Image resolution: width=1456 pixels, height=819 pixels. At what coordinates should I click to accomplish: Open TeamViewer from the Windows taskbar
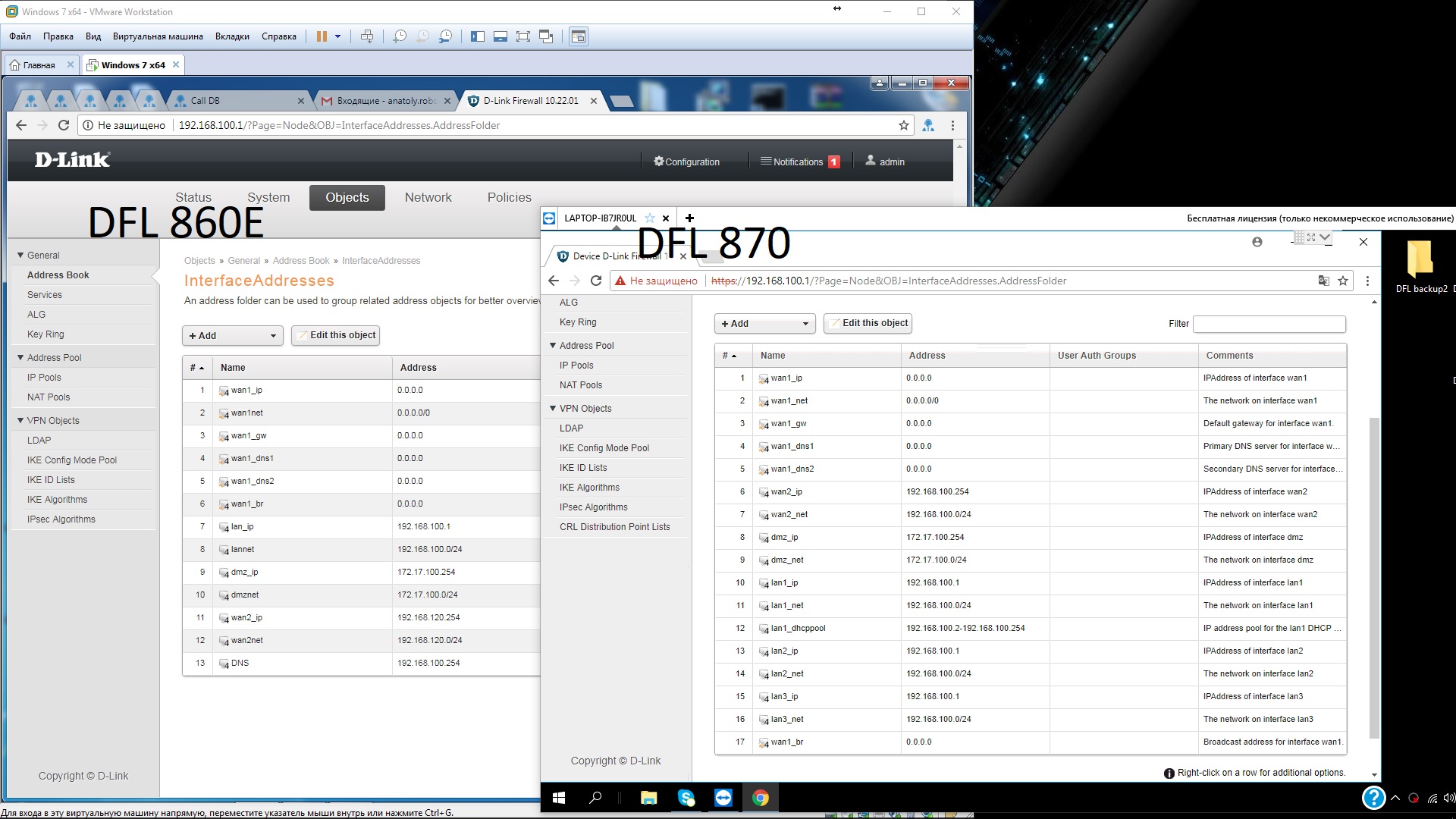(x=723, y=798)
